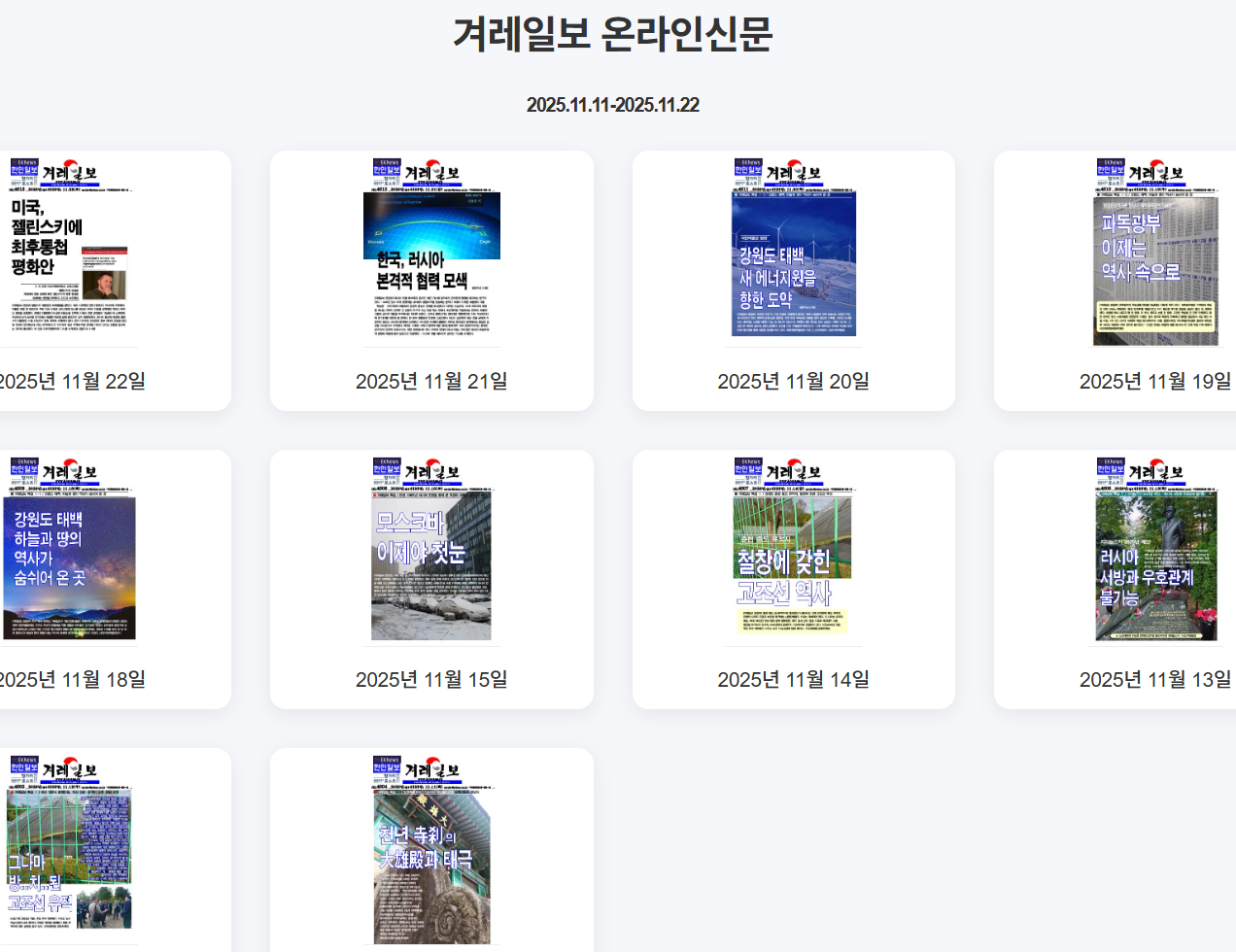
Task: Open the '미국, 젤린스키에 최후통첩' front page thumbnail
Action: (69, 253)
